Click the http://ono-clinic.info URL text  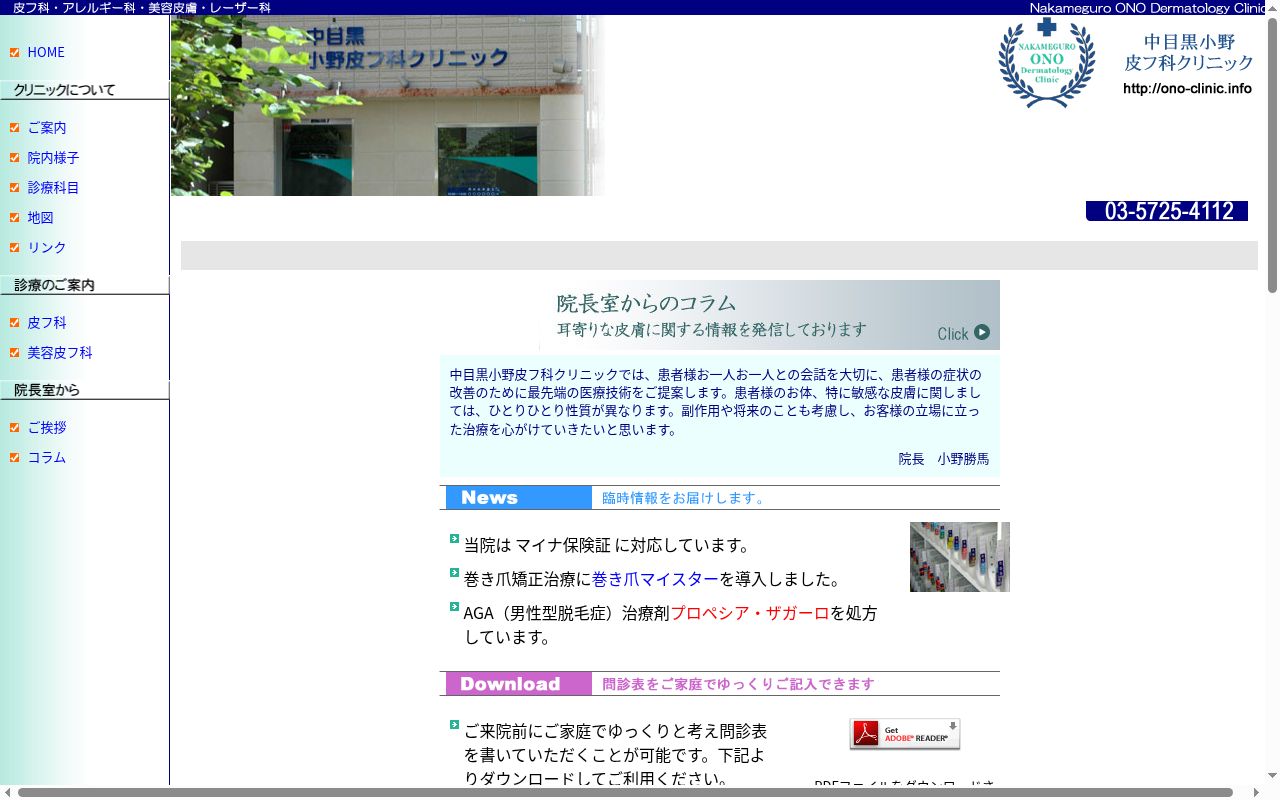pyautogui.click(x=1187, y=88)
